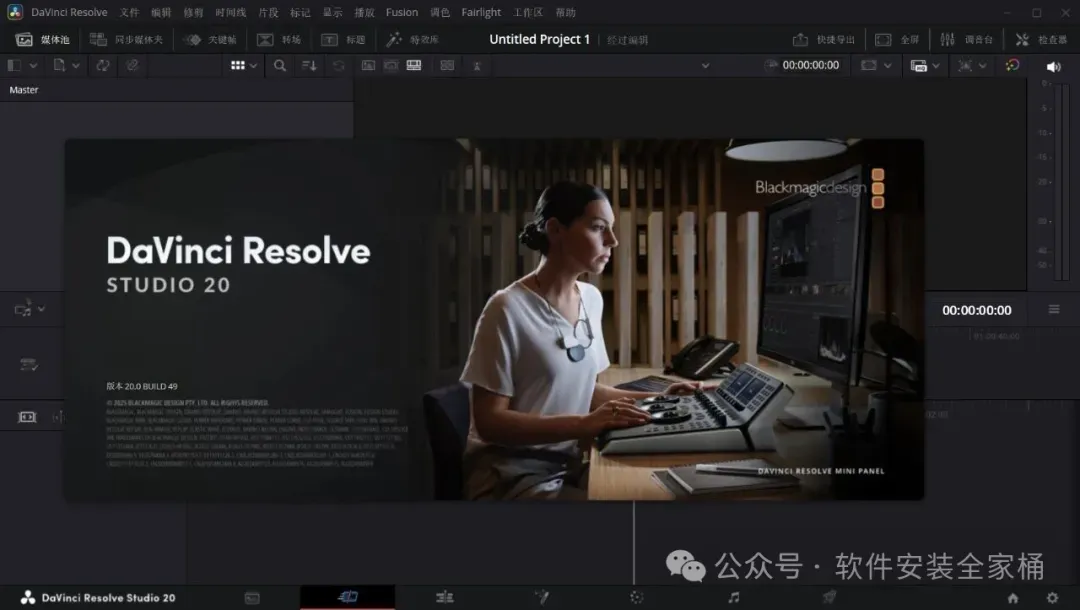Click the DaVinci Resolve application menu

pyautogui.click(x=69, y=12)
